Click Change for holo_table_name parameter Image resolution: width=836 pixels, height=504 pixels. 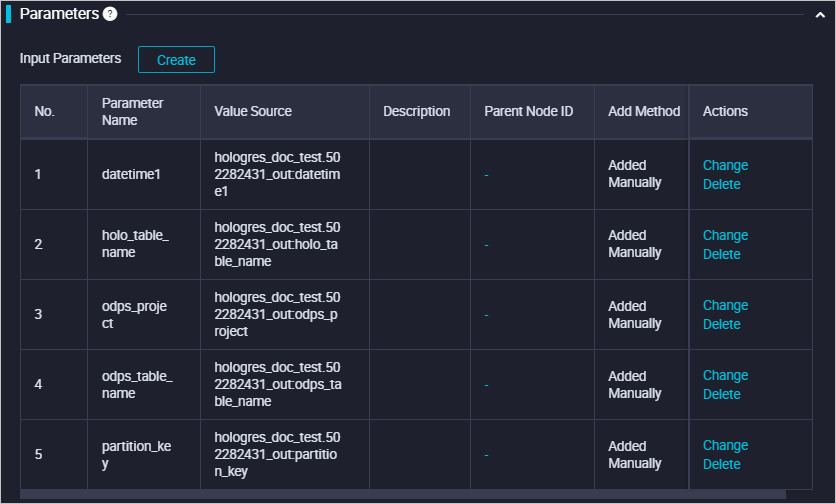[x=725, y=235]
